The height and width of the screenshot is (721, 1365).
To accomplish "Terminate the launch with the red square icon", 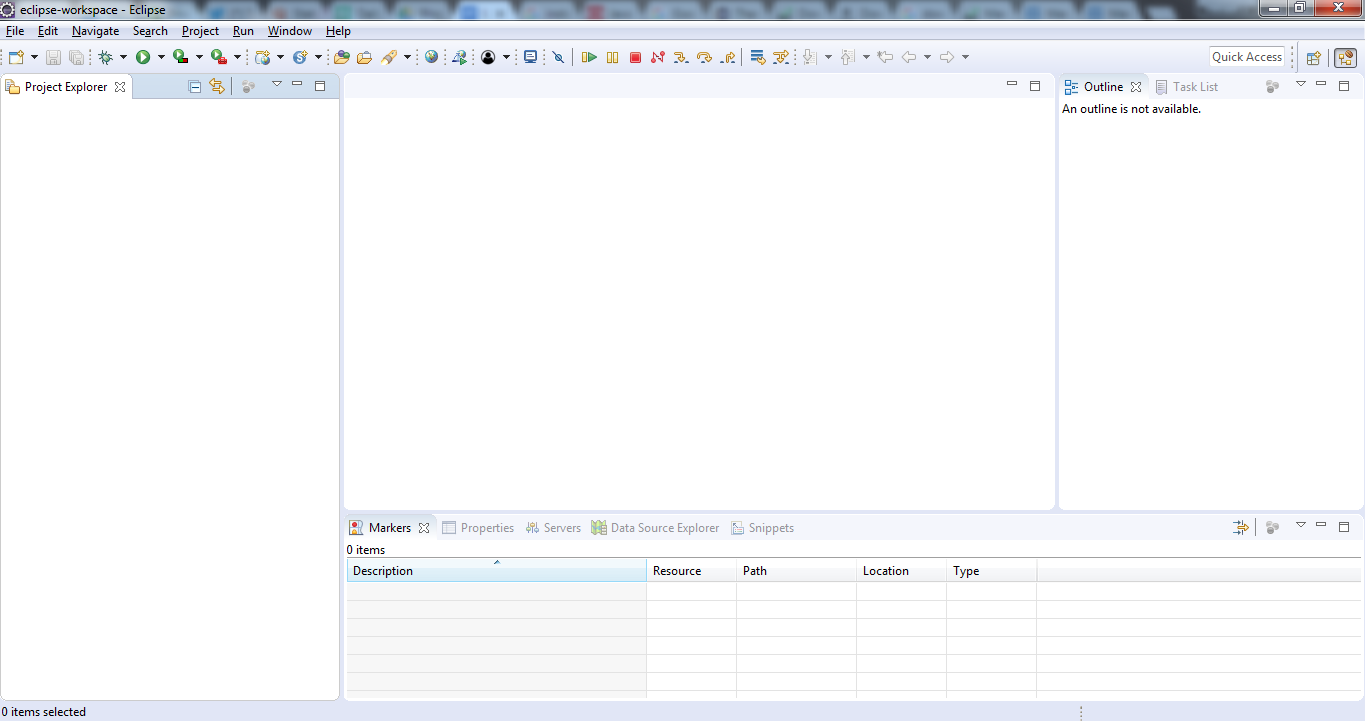I will (x=635, y=57).
